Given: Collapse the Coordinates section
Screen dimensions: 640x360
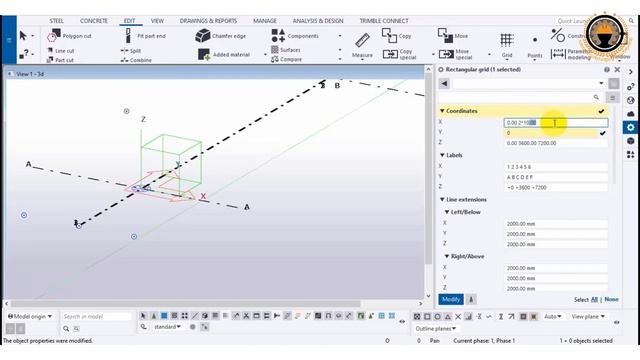Looking at the screenshot, I should 442,111.
